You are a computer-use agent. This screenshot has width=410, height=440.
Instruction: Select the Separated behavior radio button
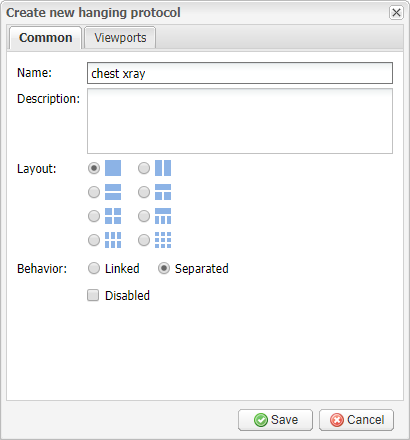click(164, 268)
